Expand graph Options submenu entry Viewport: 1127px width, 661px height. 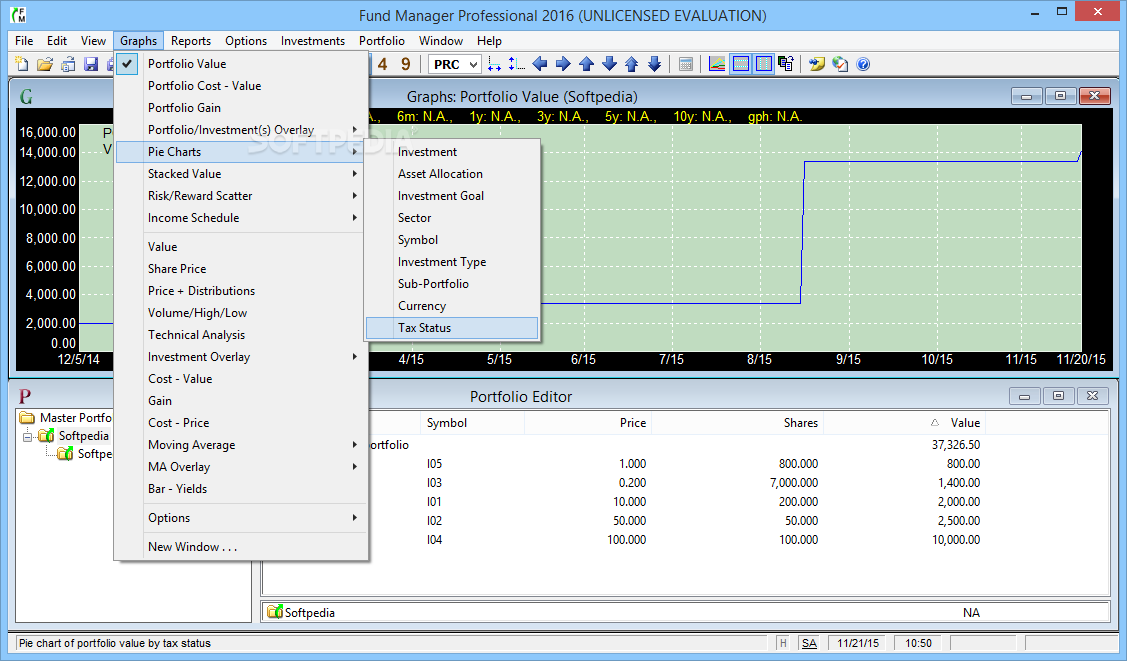point(242,518)
